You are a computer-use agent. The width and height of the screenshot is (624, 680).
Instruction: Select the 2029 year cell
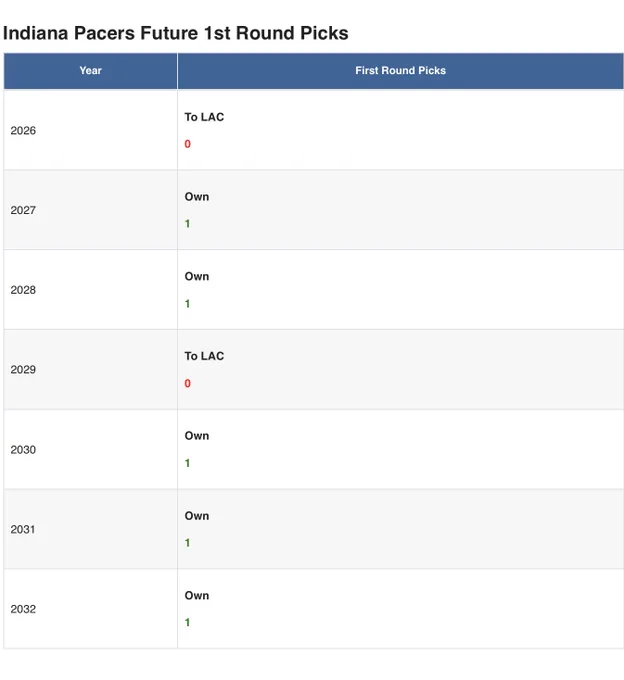90,369
